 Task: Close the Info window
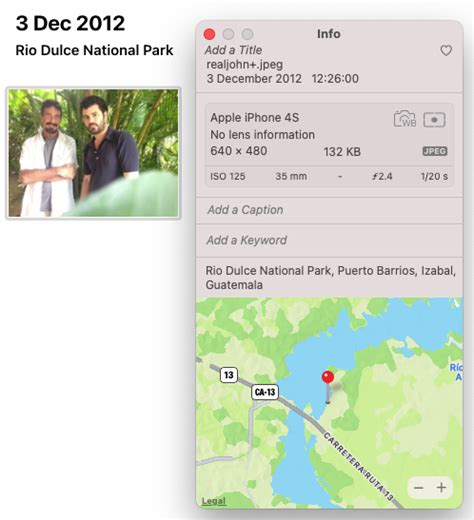[209, 34]
